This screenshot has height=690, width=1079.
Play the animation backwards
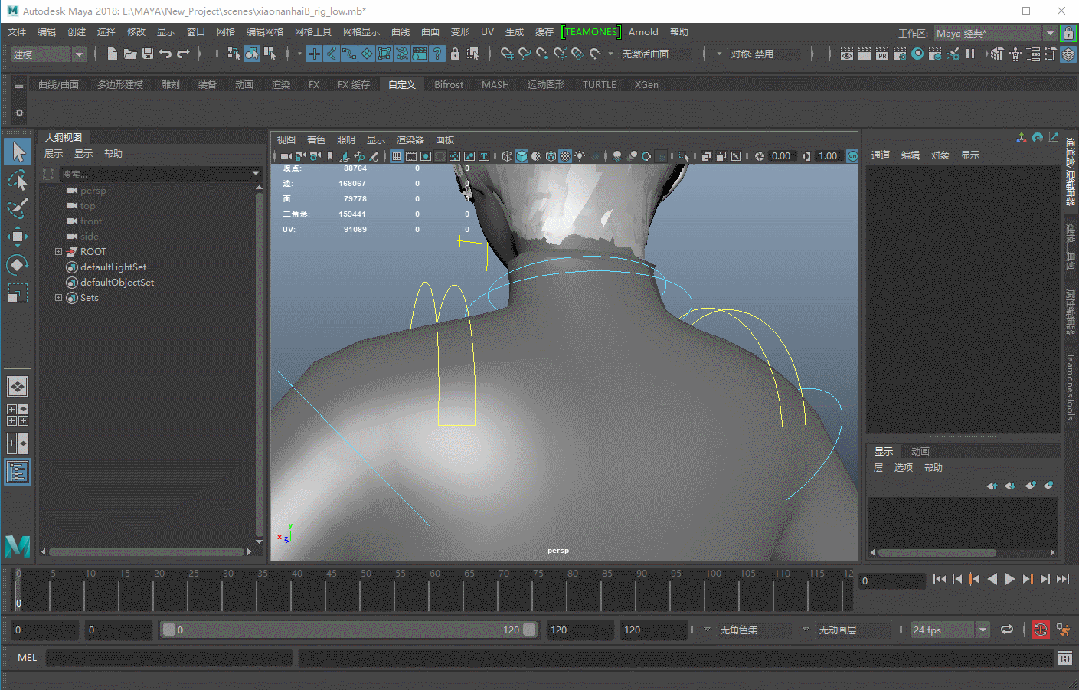click(x=992, y=579)
